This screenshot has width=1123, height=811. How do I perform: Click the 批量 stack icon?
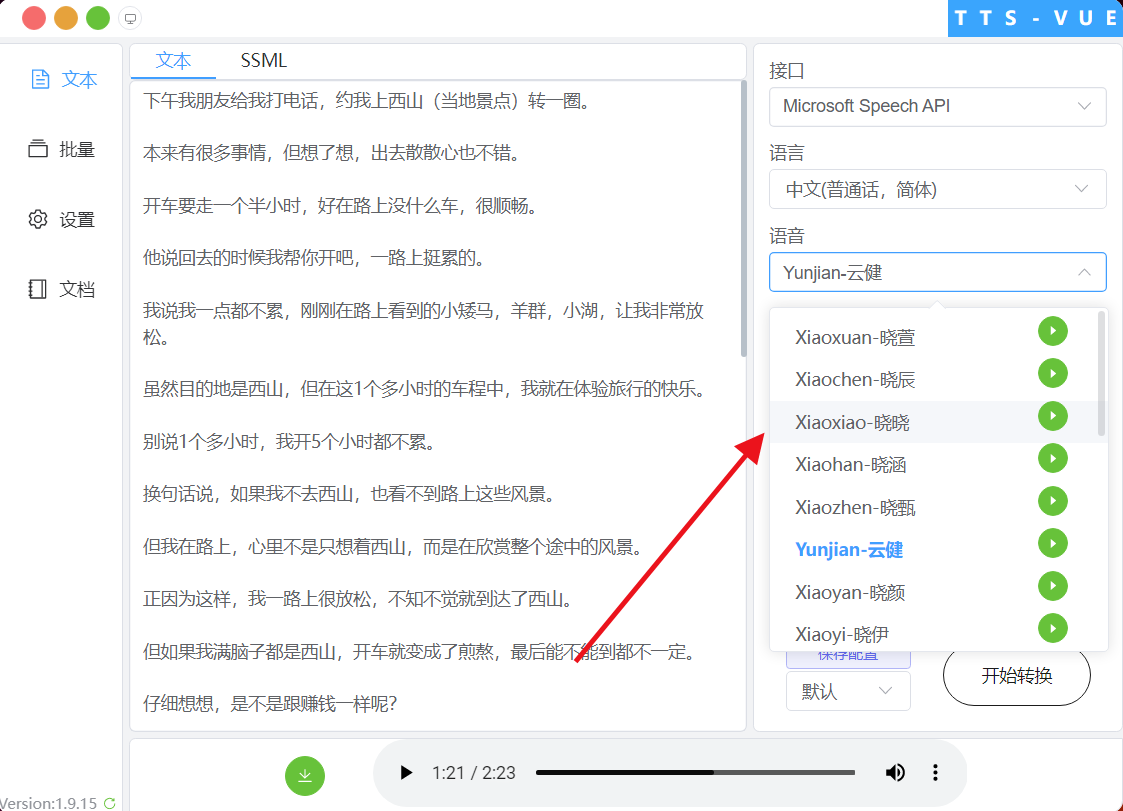[x=38, y=149]
